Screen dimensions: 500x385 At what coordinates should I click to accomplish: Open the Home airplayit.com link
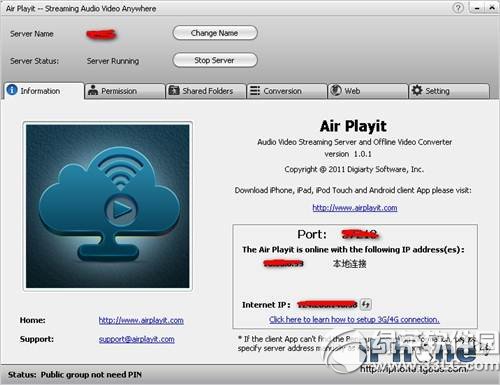pos(141,320)
